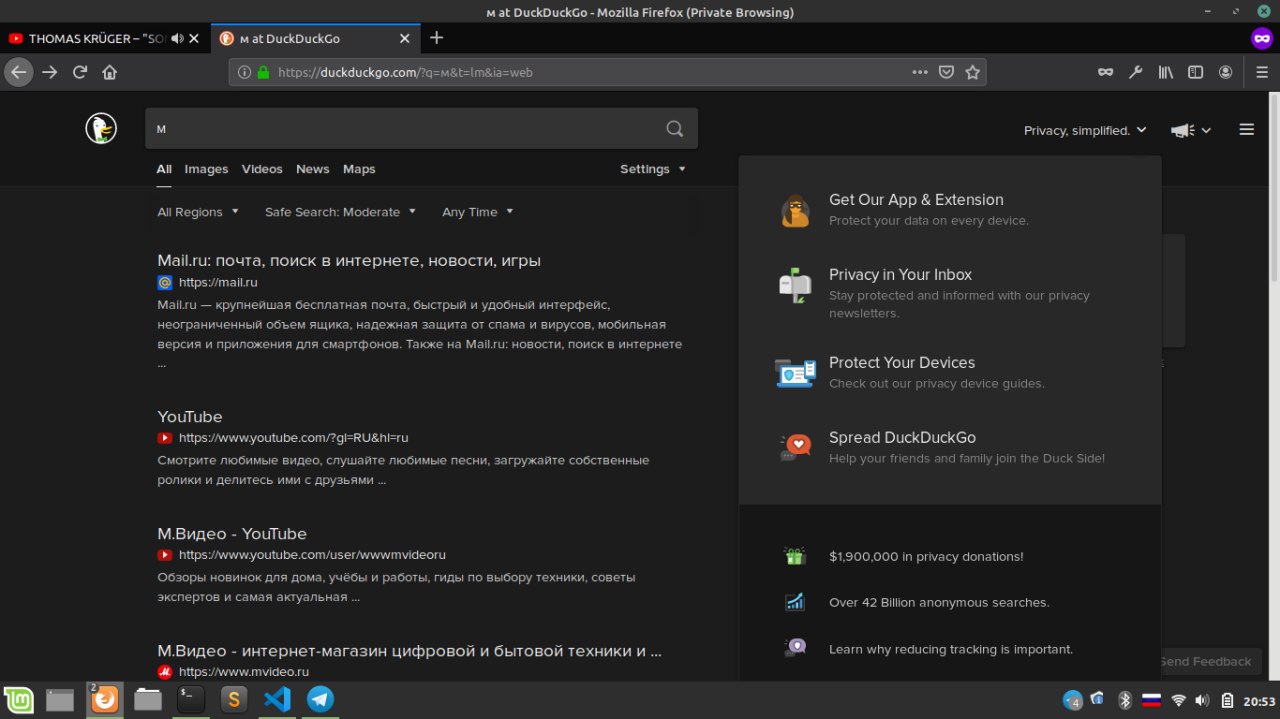
Task: Open DuckDuckGo side hamburger menu
Action: tap(1246, 129)
